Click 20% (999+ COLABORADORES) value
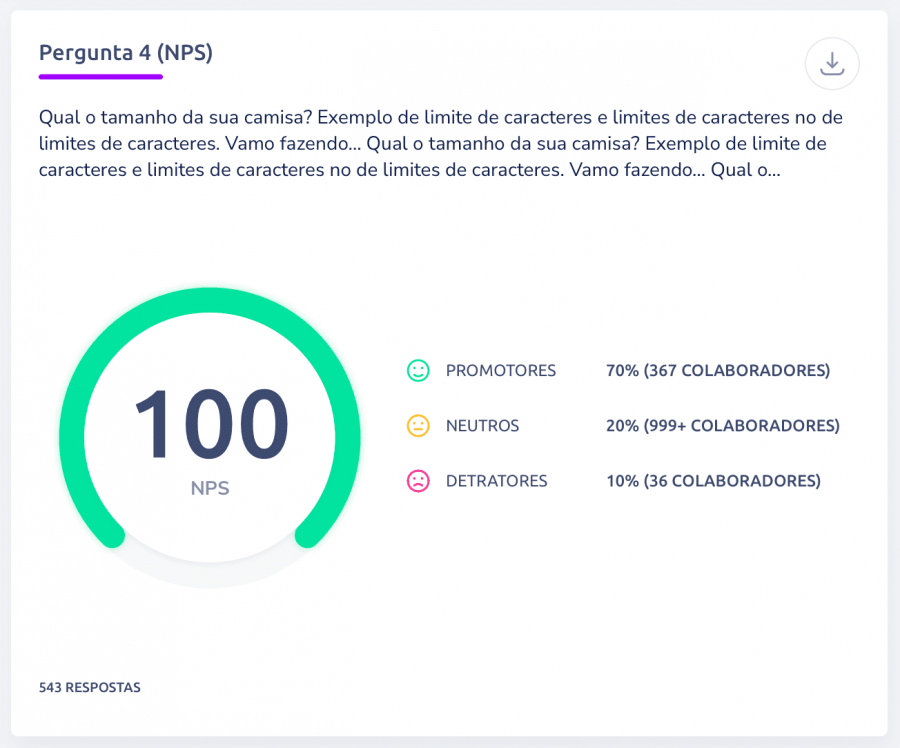900x748 pixels. [x=723, y=425]
